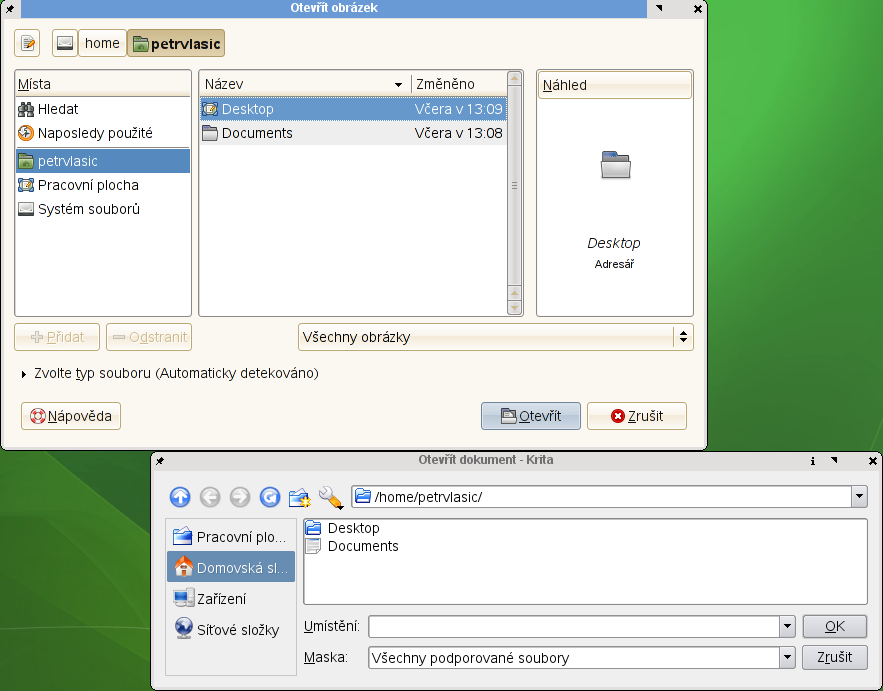Screen dimensions: 883x691
Task: Go to the home path segment
Action: point(102,43)
